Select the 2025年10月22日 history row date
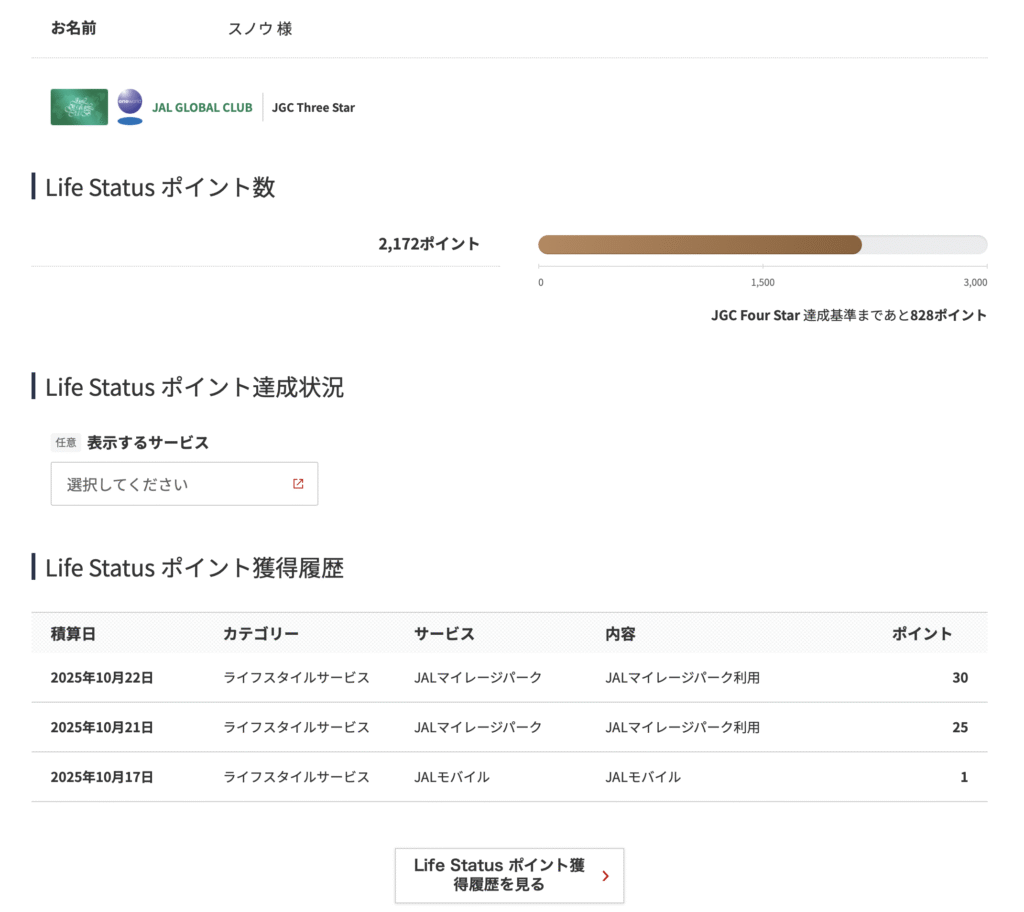Screen dimensions: 1024x912 (x=102, y=678)
